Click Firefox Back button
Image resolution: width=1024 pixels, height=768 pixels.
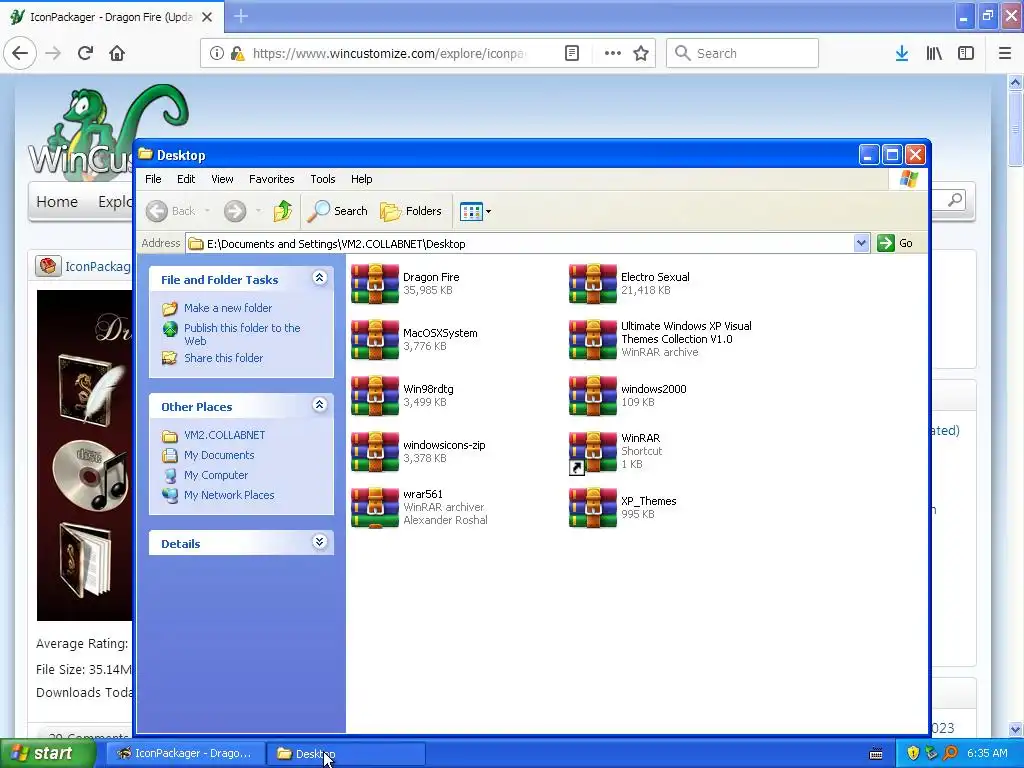pos(20,53)
